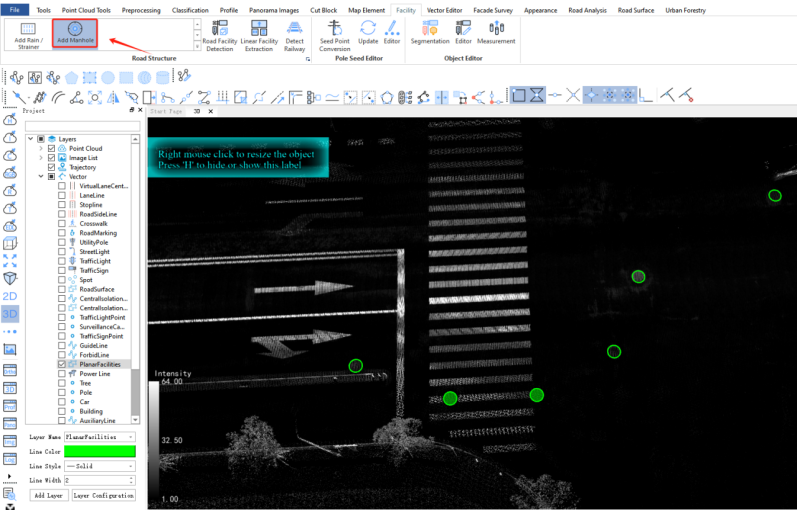798x511 pixels.
Task: Click the 3D cube view icon
Action: 10,243
